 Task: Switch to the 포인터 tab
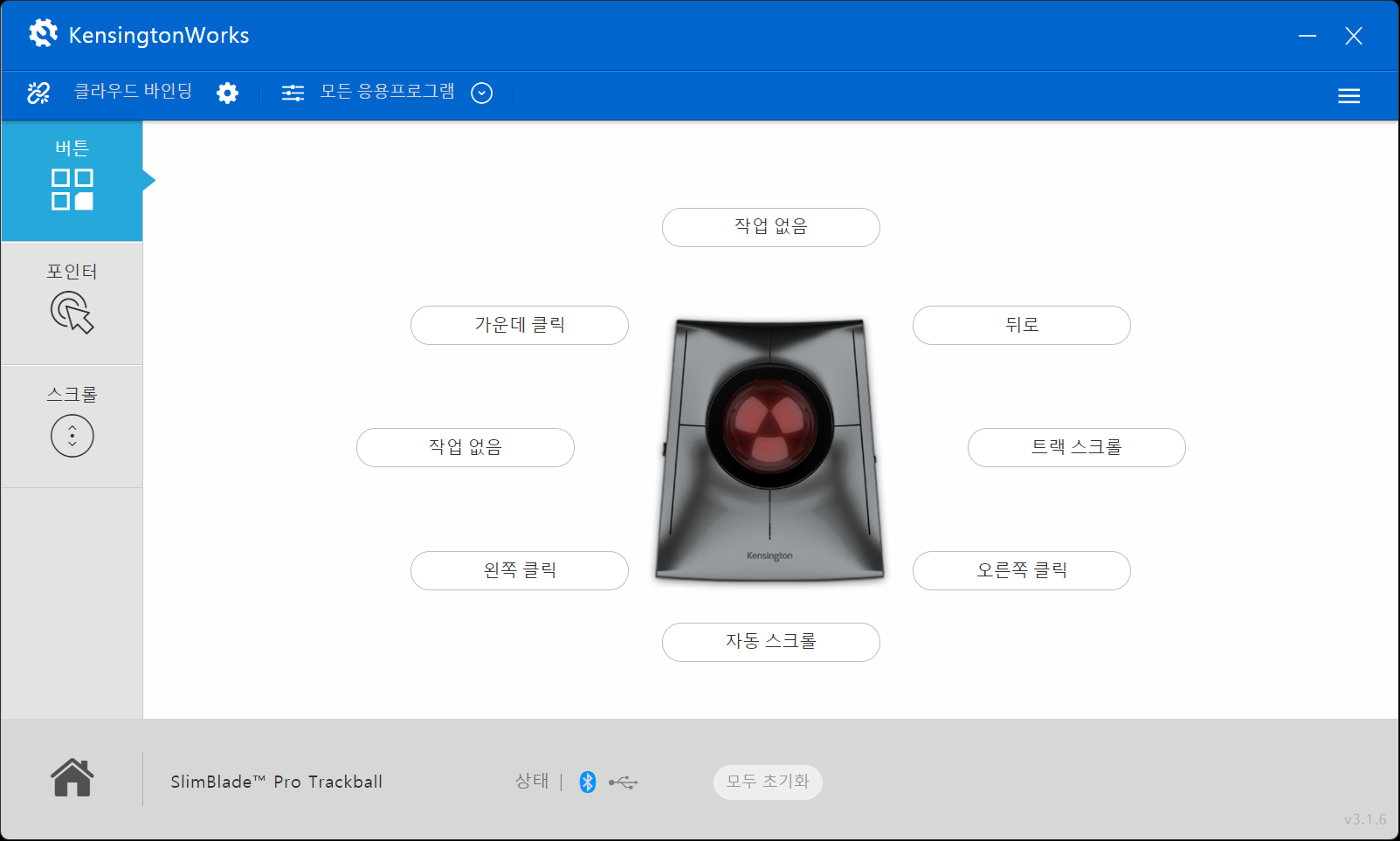pyautogui.click(x=72, y=303)
